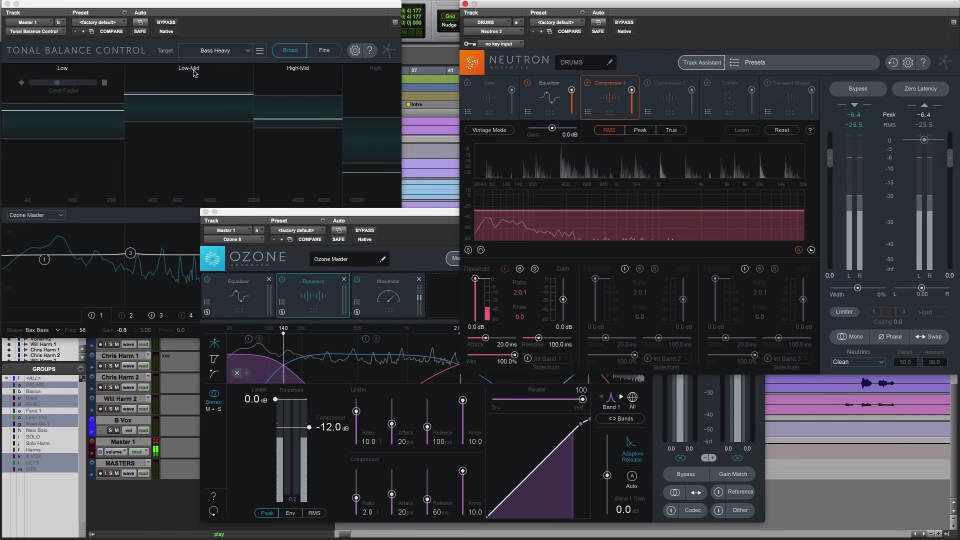Image resolution: width=960 pixels, height=540 pixels.
Task: Open Ozone plugin factory default preset dropdown
Action: point(297,230)
